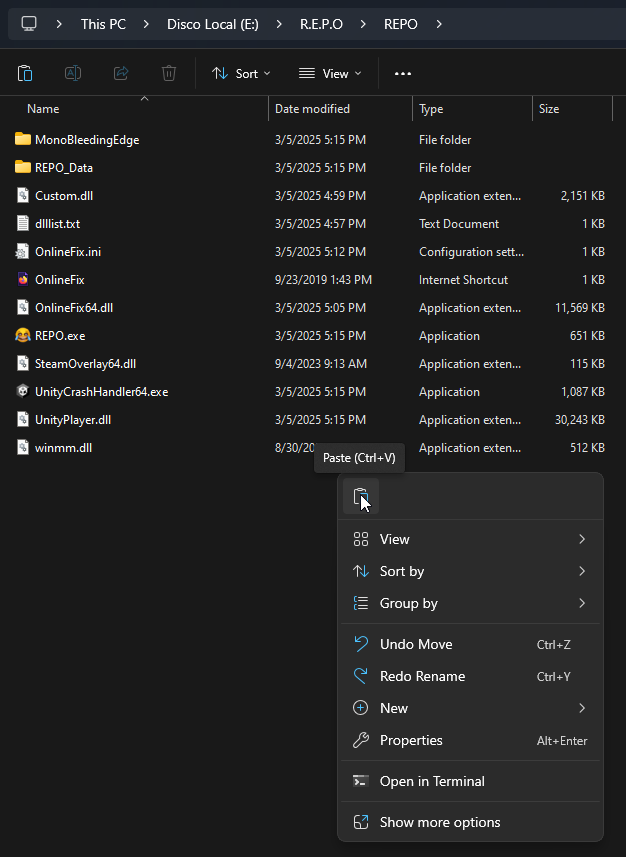Open the Sort dropdown in the toolbar
This screenshot has height=857, width=626.
click(x=241, y=72)
